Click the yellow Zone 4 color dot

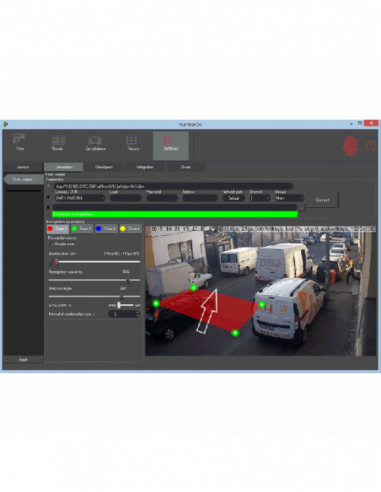click(122, 229)
